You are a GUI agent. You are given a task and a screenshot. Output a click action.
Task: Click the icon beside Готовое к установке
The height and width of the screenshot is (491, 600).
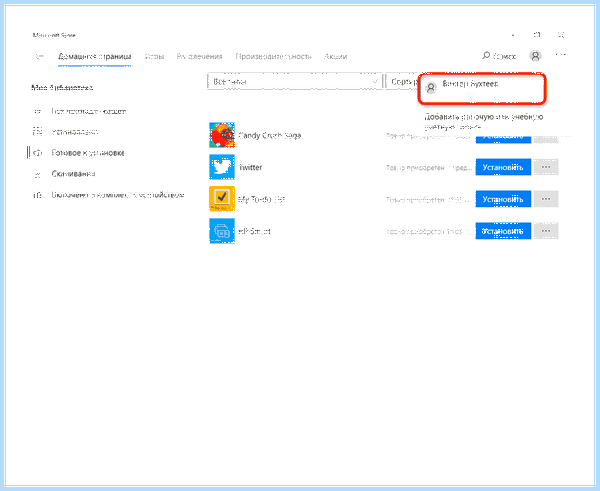tap(38, 153)
